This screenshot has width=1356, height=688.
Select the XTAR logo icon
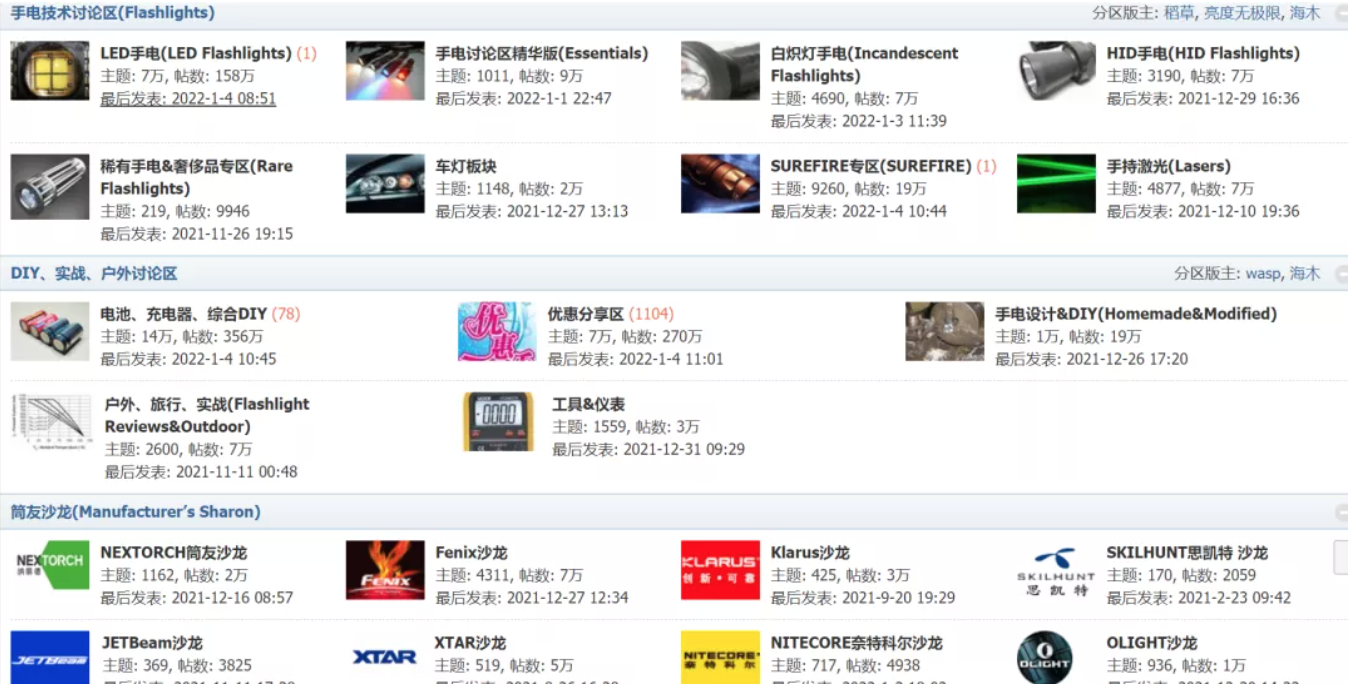click(x=385, y=657)
